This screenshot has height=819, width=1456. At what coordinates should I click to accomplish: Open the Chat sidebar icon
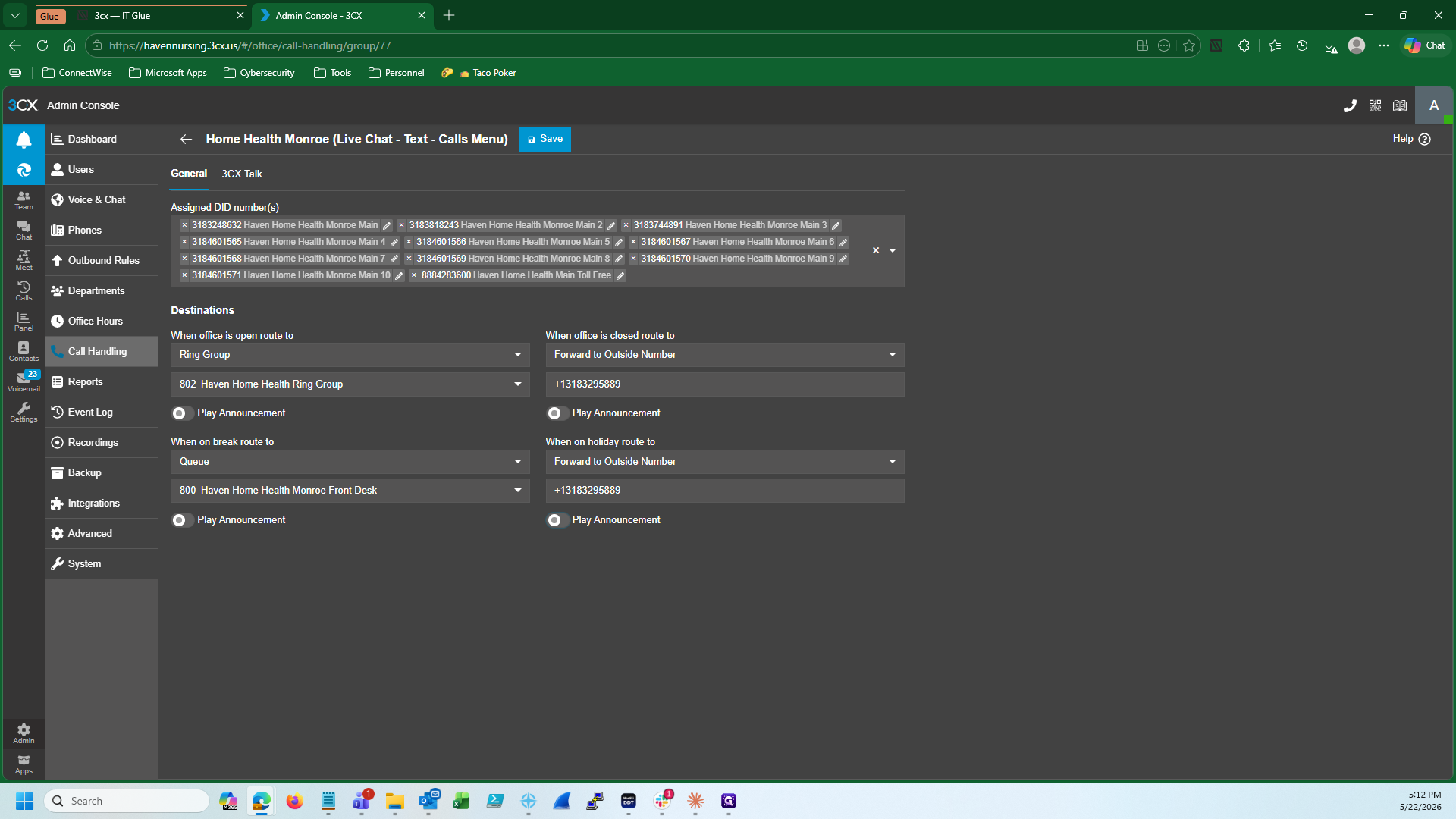point(24,231)
